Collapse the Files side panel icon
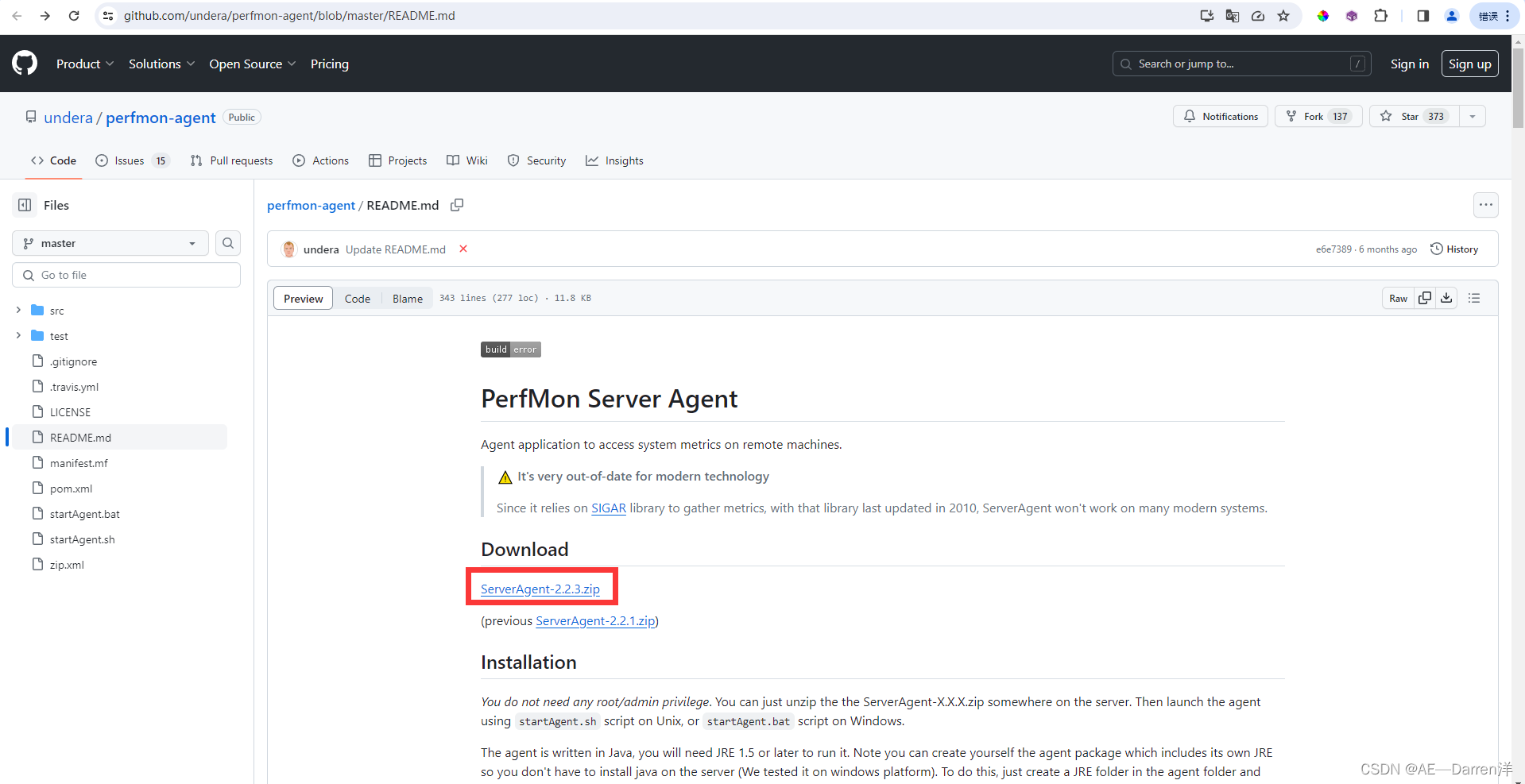The image size is (1525, 784). tap(25, 205)
